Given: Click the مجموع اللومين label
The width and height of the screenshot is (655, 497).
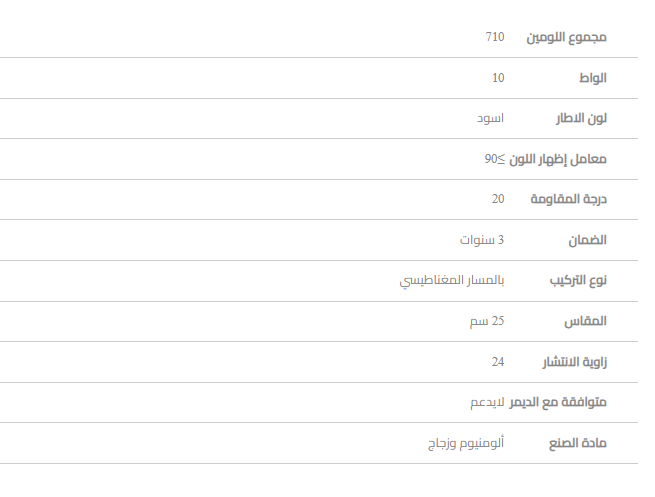Looking at the screenshot, I should (566, 38).
